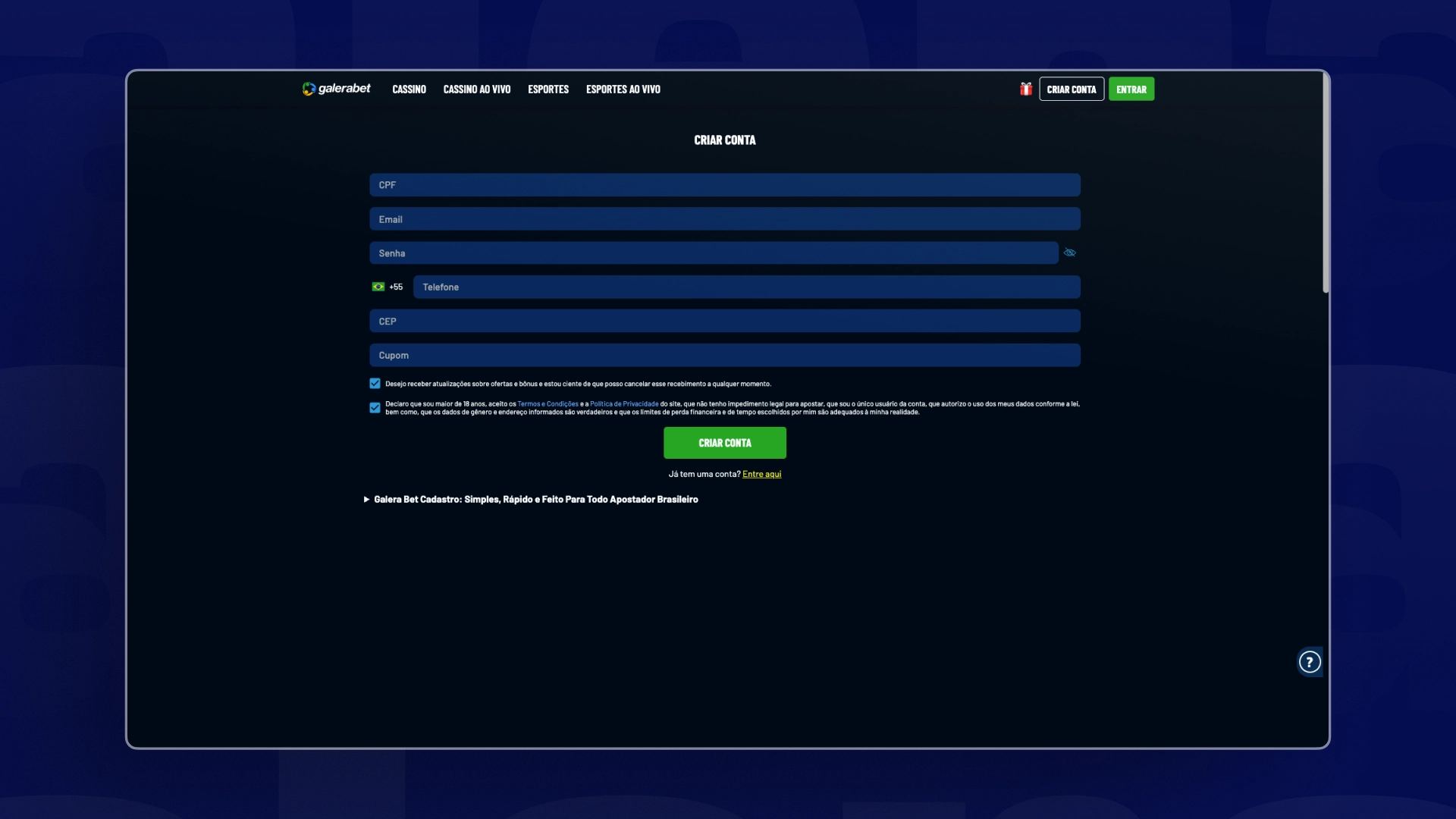Open the Cassino menu

409,89
